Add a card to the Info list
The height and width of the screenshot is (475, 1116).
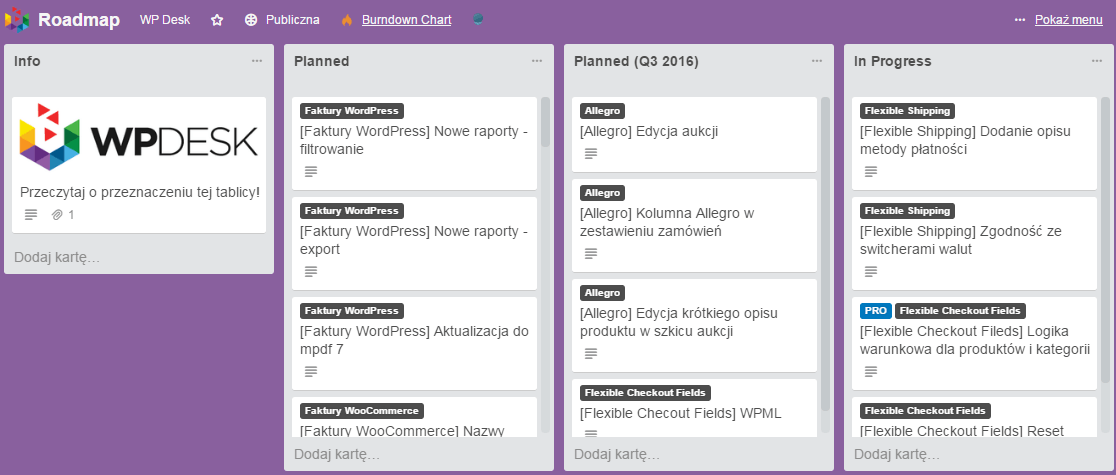click(x=57, y=257)
